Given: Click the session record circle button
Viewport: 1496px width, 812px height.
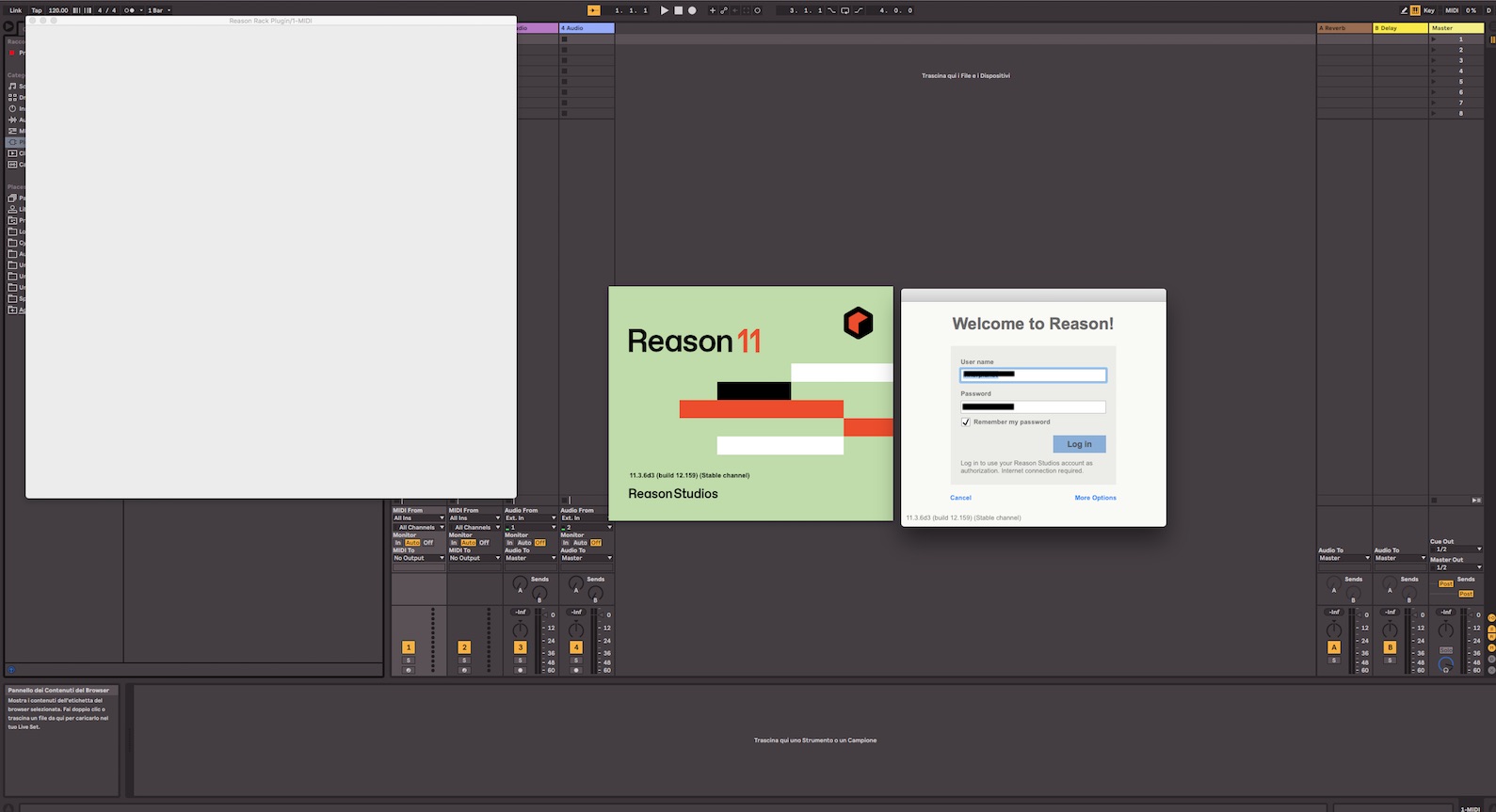Looking at the screenshot, I should pos(757,10).
